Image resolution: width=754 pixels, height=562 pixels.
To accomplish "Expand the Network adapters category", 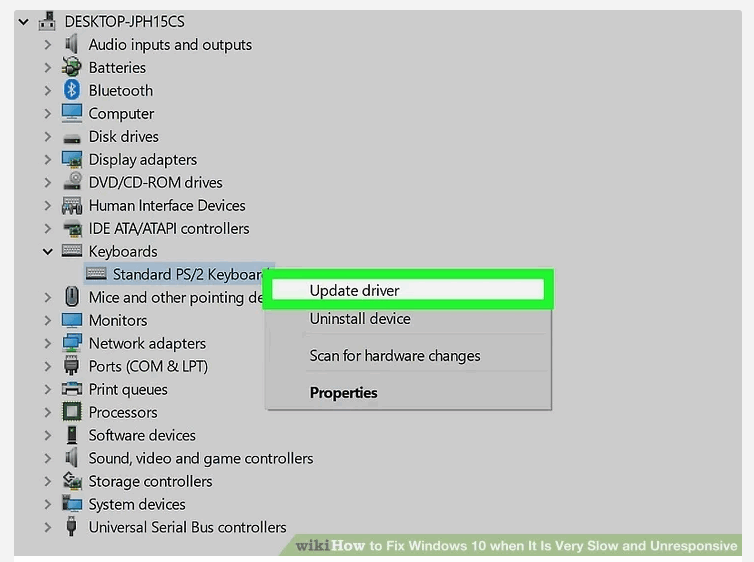I will pyautogui.click(x=47, y=343).
